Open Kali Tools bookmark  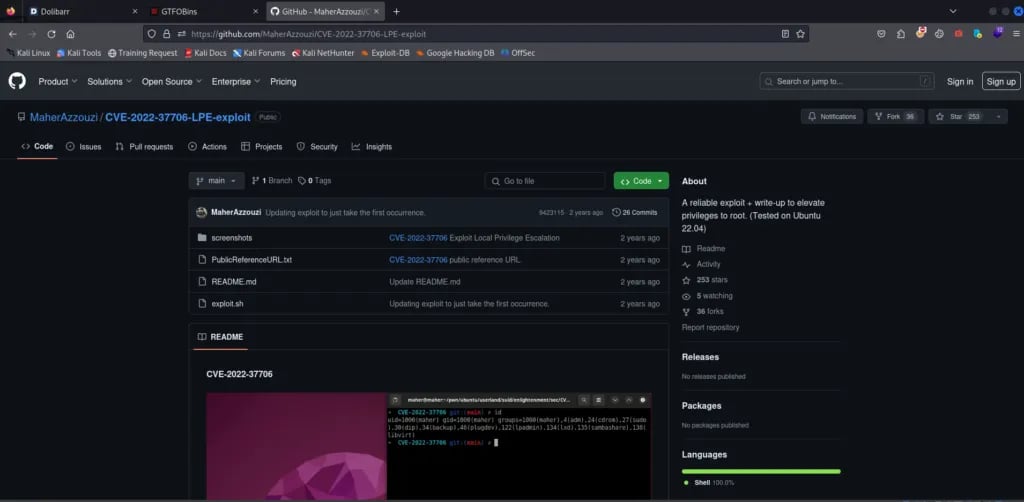point(78,53)
